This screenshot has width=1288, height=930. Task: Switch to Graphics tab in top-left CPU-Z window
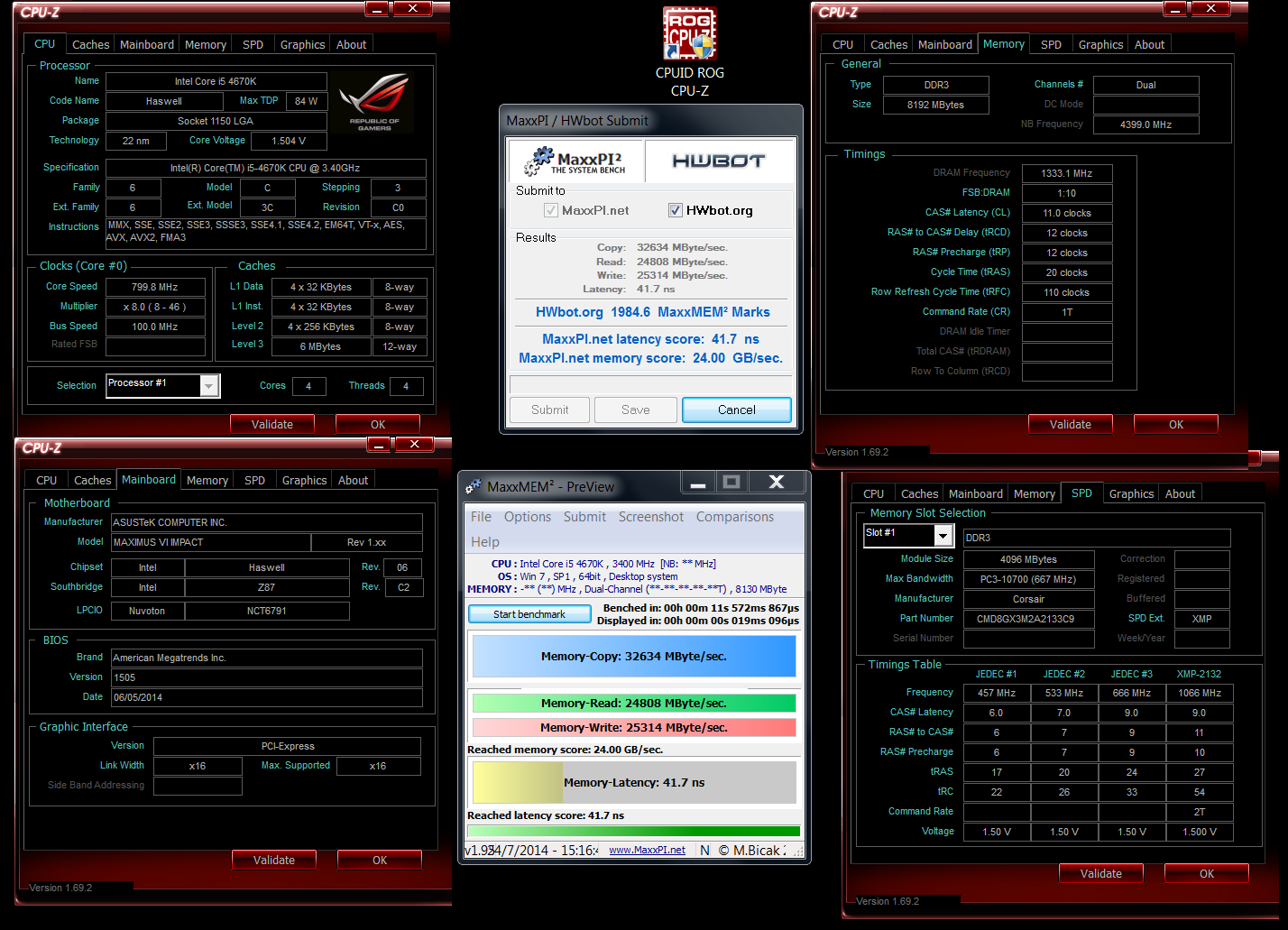(302, 44)
